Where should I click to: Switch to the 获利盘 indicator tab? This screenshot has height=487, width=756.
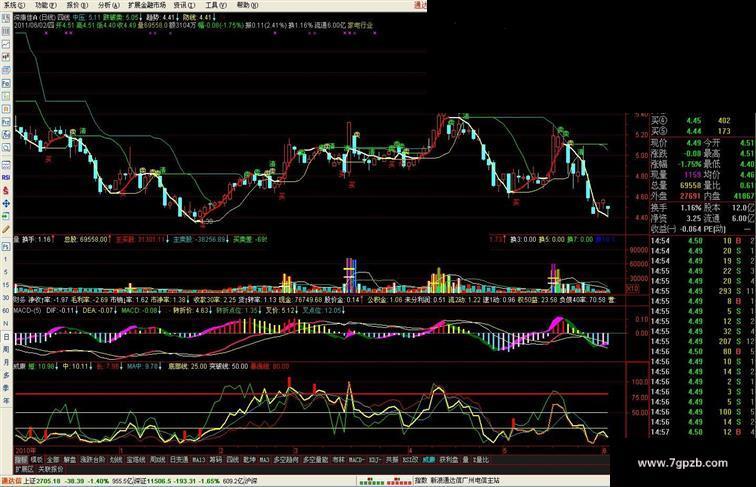click(449, 460)
